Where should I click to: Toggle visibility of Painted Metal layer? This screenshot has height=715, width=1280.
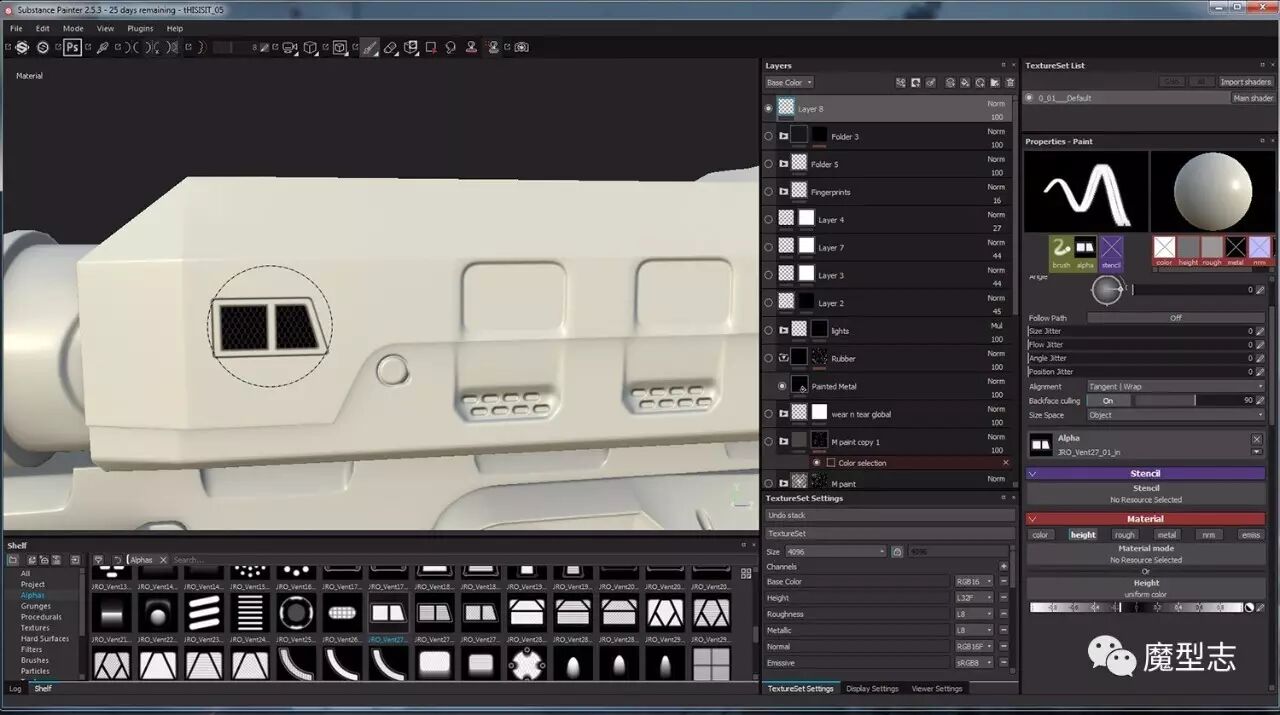[x=782, y=386]
